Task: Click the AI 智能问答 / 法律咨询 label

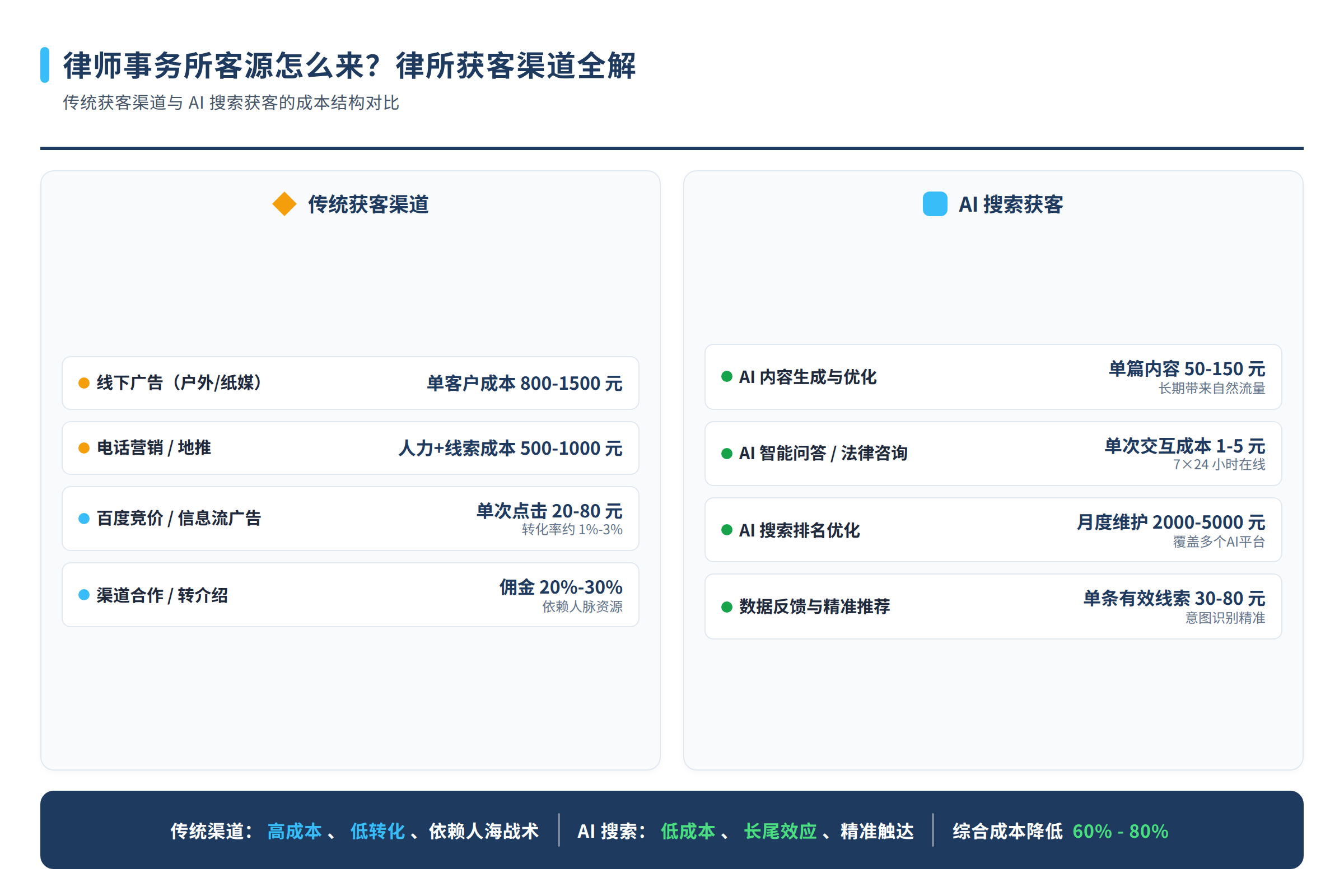Action: pyautogui.click(x=823, y=453)
